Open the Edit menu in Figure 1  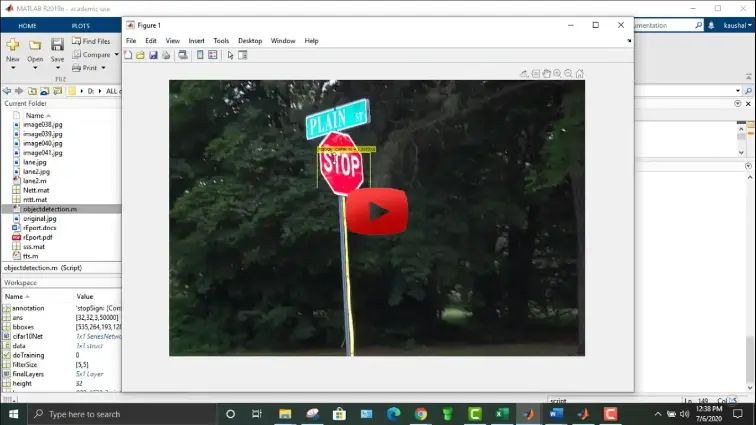click(x=151, y=41)
